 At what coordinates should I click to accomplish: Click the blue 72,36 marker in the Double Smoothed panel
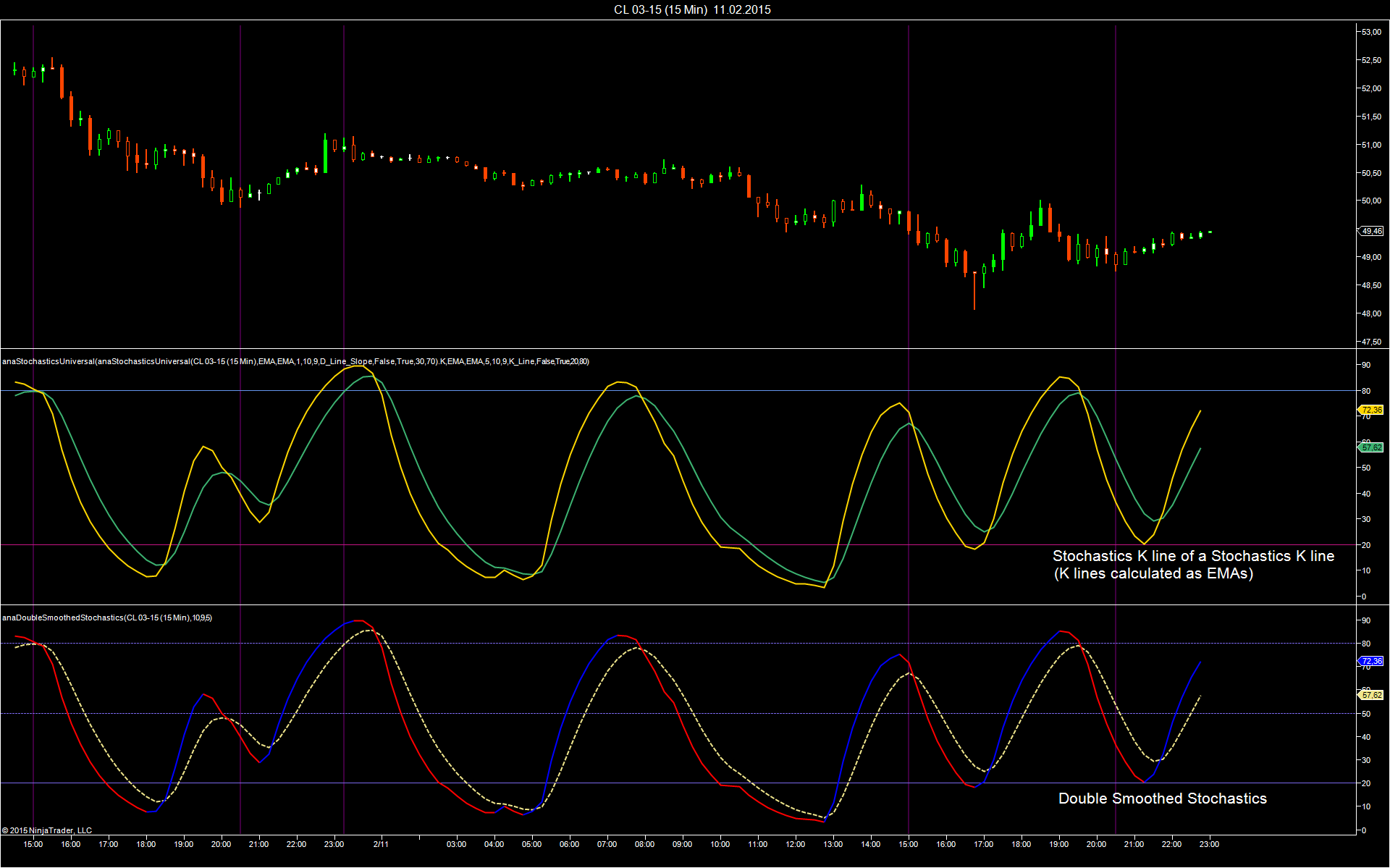pyautogui.click(x=1371, y=661)
